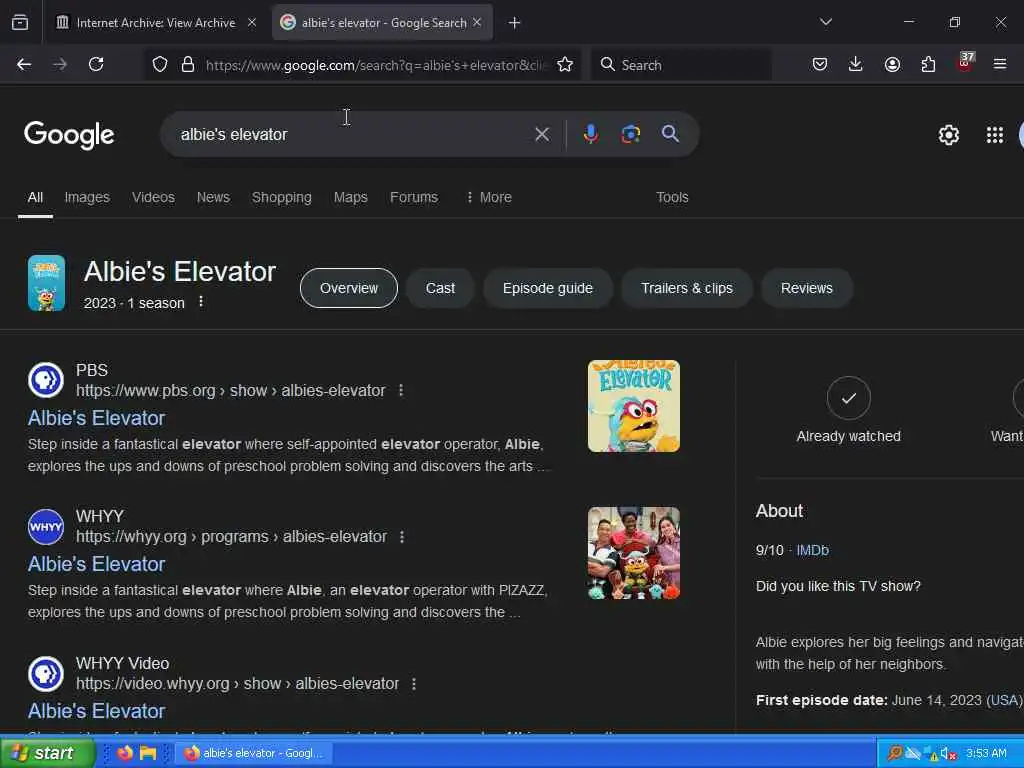
Task: Search by image with Google Lens icon
Action: 630,134
